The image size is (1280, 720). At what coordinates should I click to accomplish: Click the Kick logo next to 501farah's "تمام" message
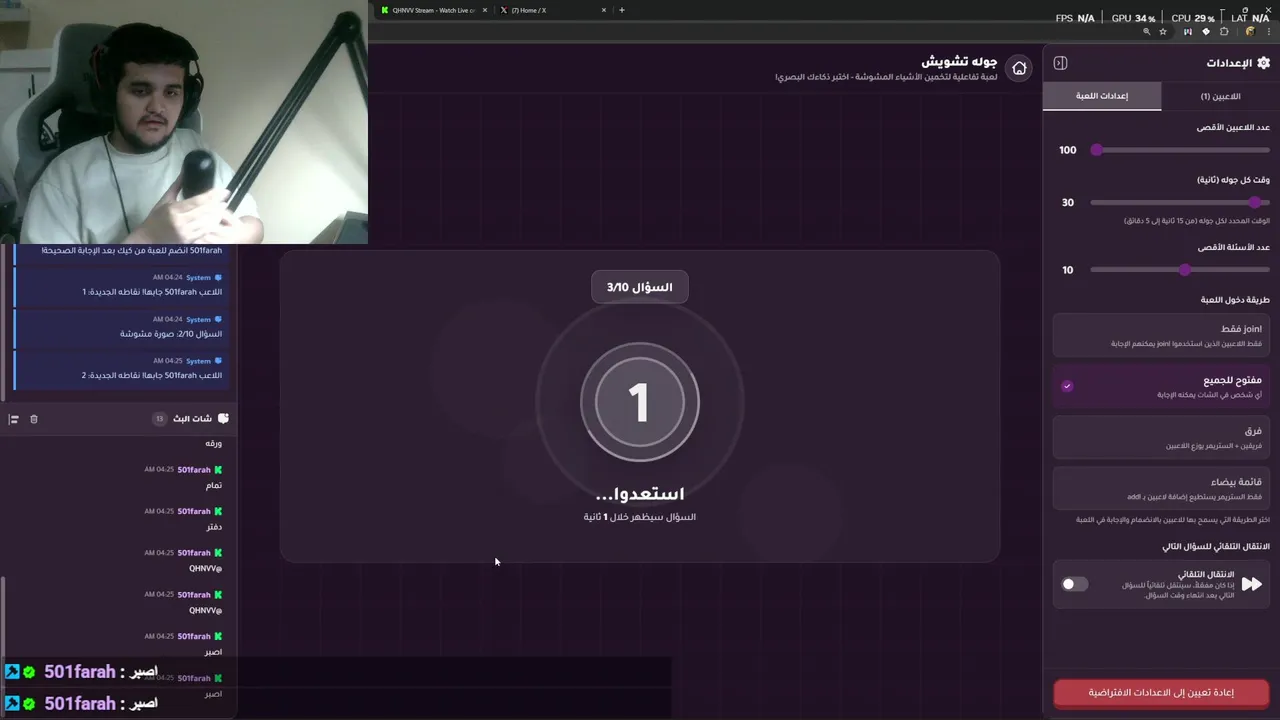pos(218,469)
